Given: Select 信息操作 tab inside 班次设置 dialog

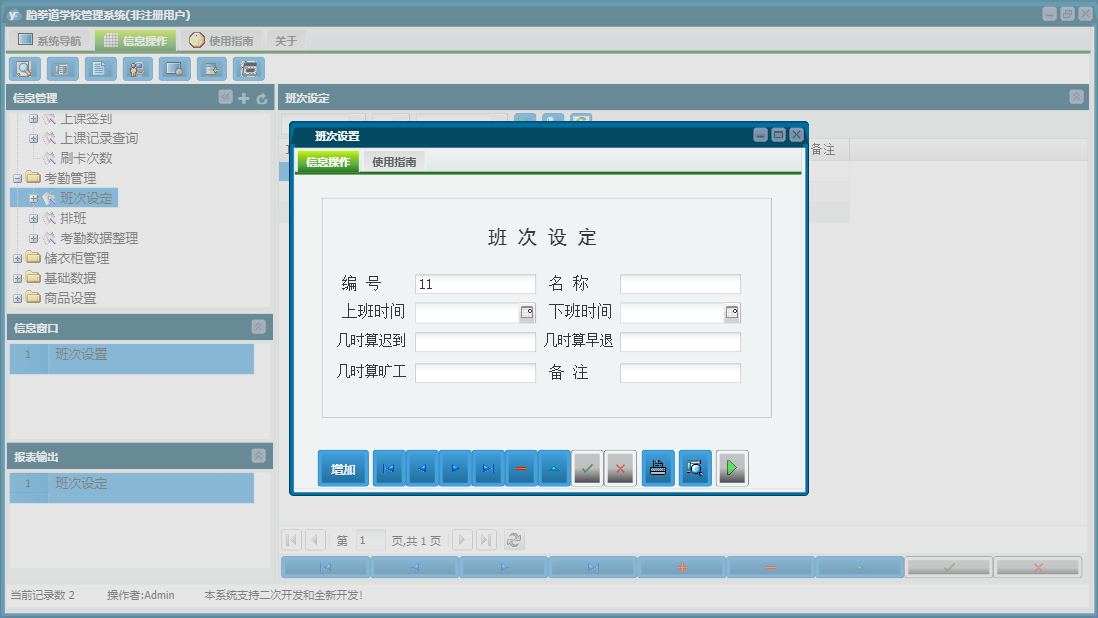Looking at the screenshot, I should coord(328,162).
